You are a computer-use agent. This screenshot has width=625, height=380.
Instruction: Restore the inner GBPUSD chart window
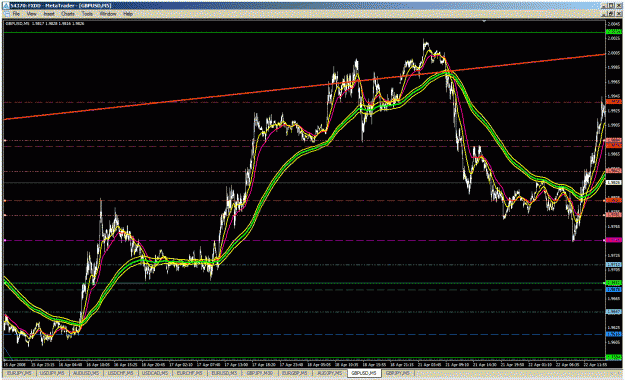[612, 14]
